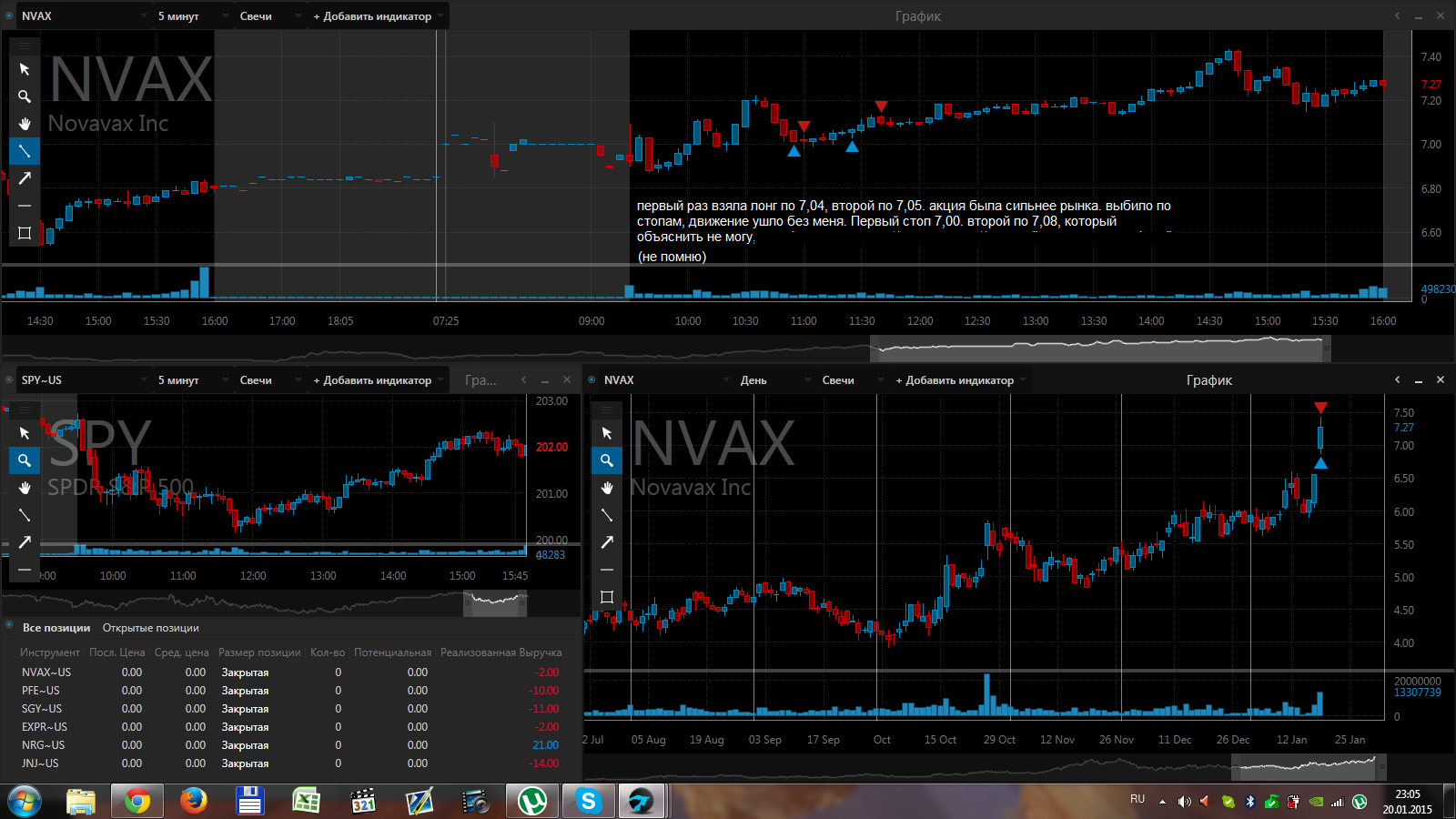This screenshot has height=819, width=1456.
Task: Select the zoom magnifier in daily NVAX chart
Action: point(607,460)
